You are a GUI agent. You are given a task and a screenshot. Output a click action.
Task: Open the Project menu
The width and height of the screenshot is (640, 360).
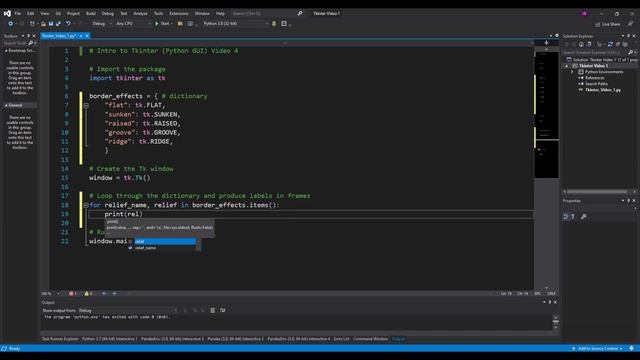pyautogui.click(x=73, y=13)
